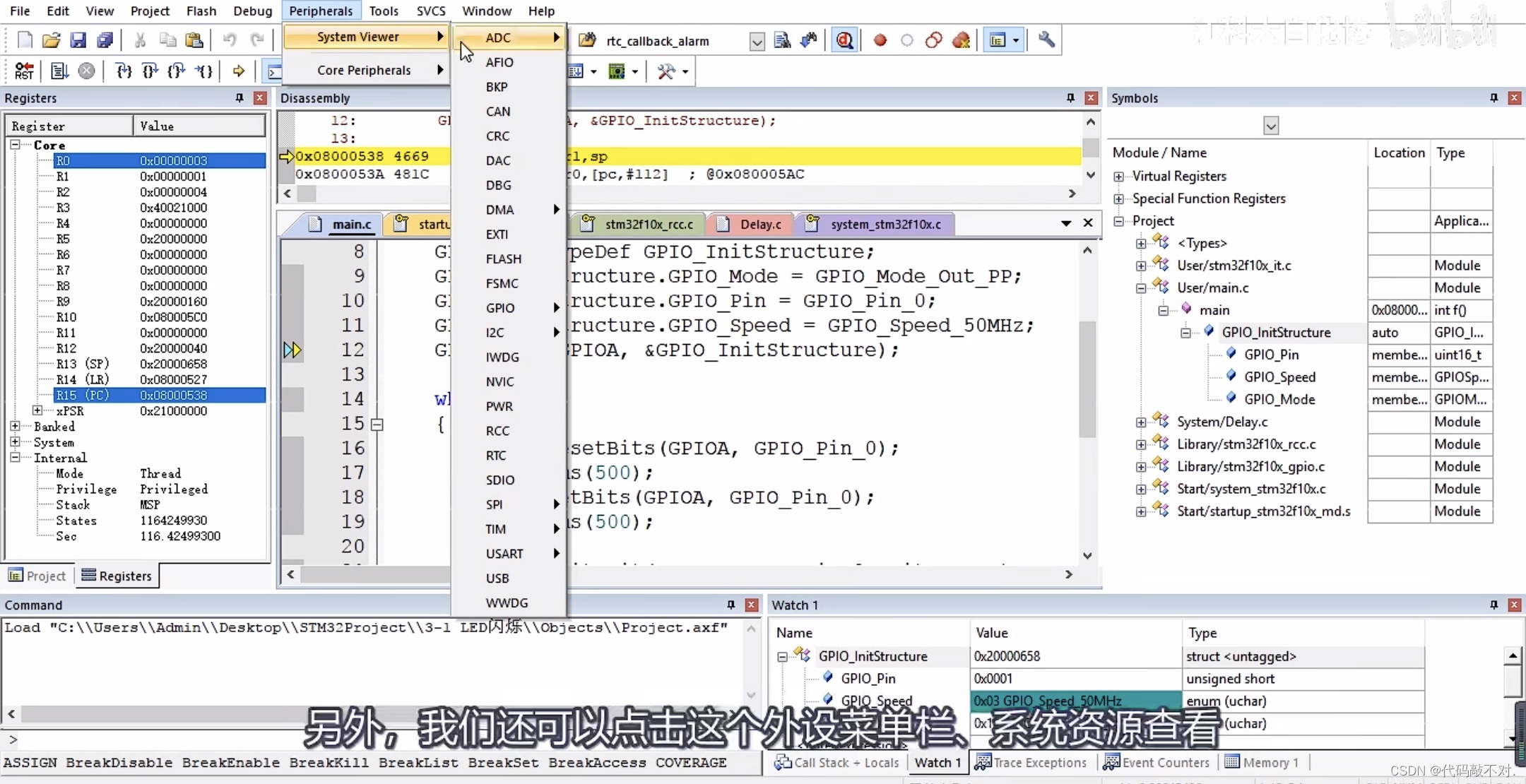Viewport: 1526px width, 784px height.
Task: Click the Reset CPU (RST) icon
Action: point(23,71)
